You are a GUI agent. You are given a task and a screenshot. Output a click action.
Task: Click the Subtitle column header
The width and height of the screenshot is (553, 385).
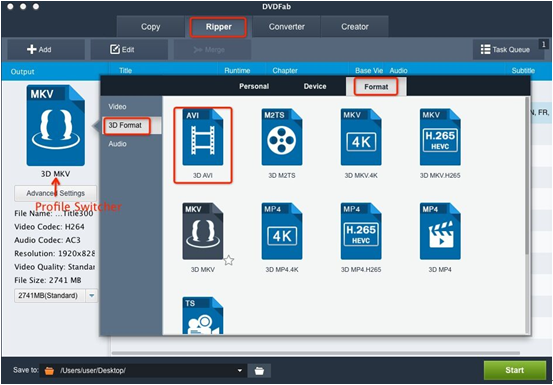(x=523, y=71)
